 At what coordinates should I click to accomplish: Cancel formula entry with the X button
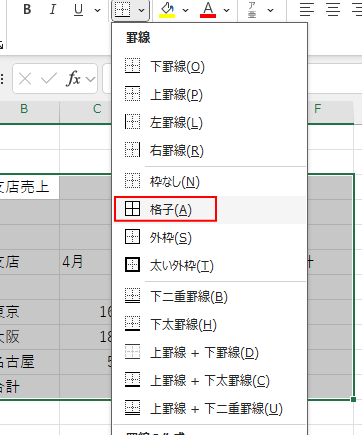click(x=25, y=79)
